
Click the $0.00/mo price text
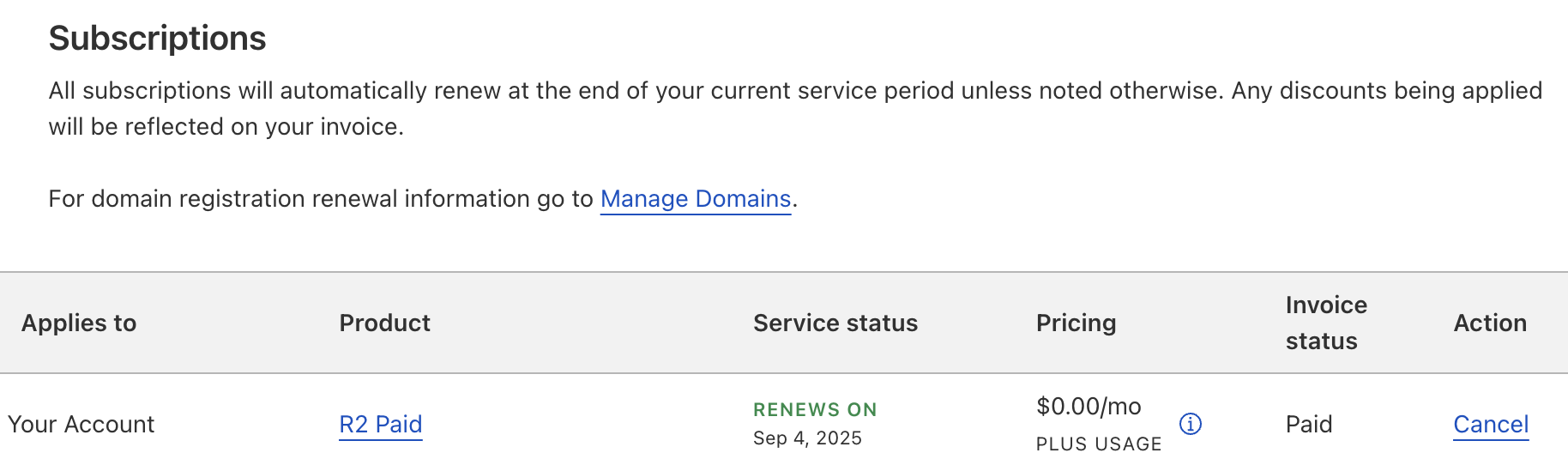point(1089,407)
